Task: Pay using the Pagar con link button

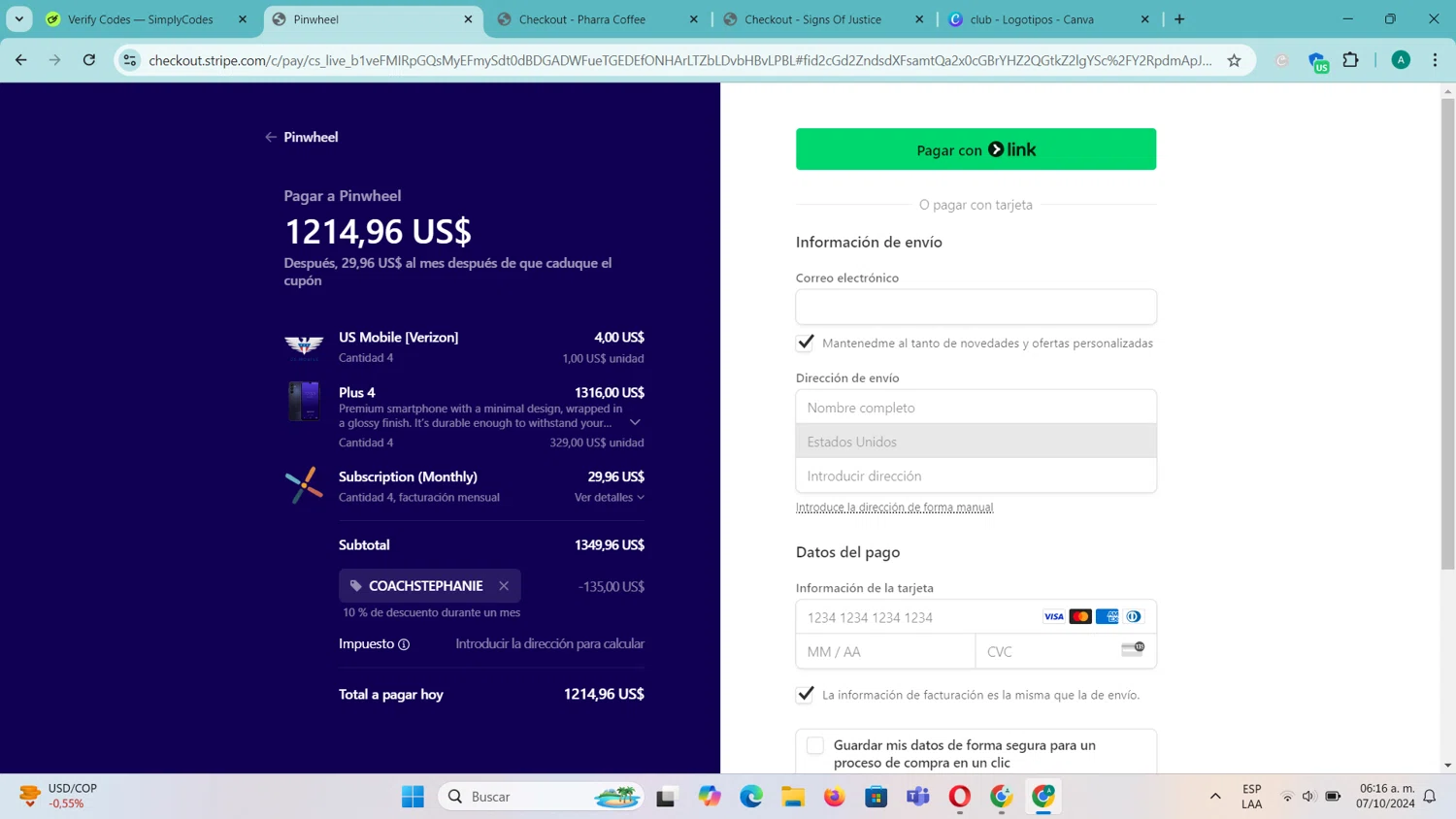Action: tap(976, 149)
